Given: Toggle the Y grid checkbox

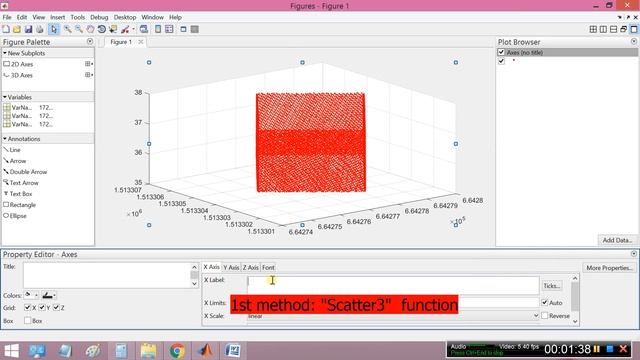Looking at the screenshot, I should [42, 307].
